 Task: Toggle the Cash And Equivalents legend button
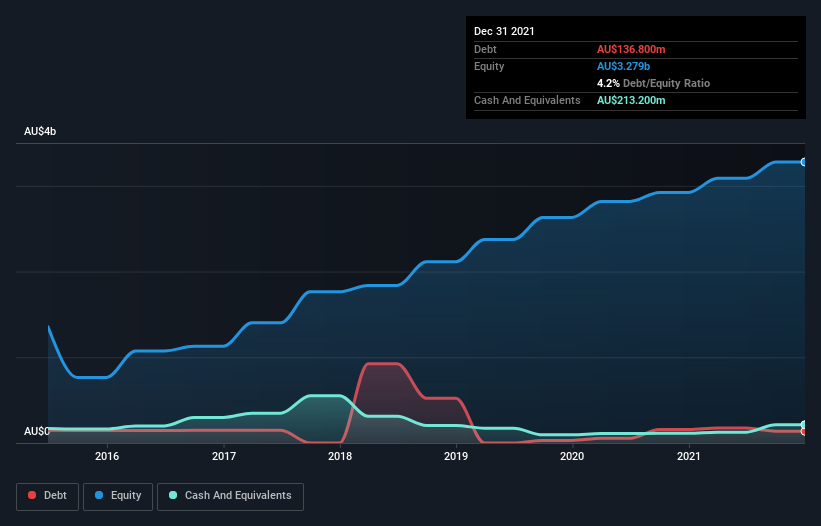tap(230, 496)
